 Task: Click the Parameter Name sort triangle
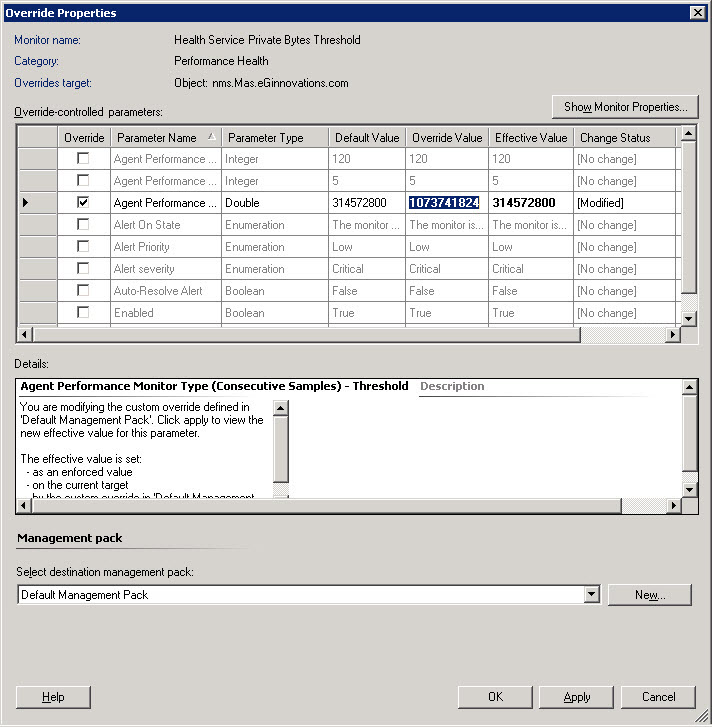[211, 136]
